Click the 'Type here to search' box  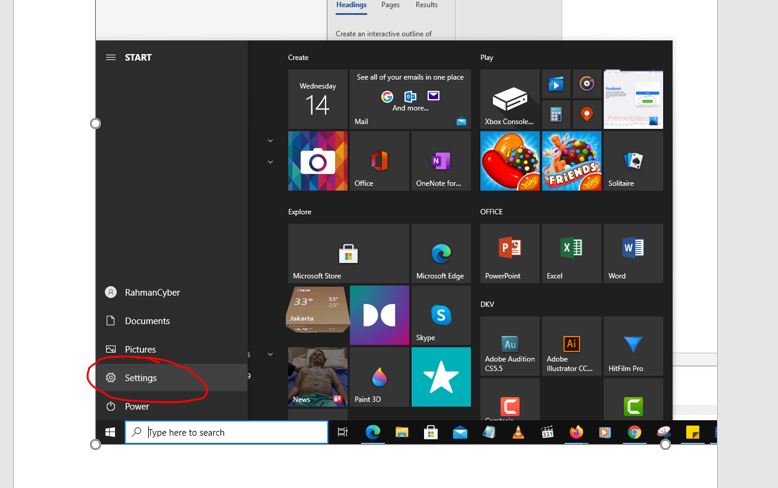pos(226,432)
